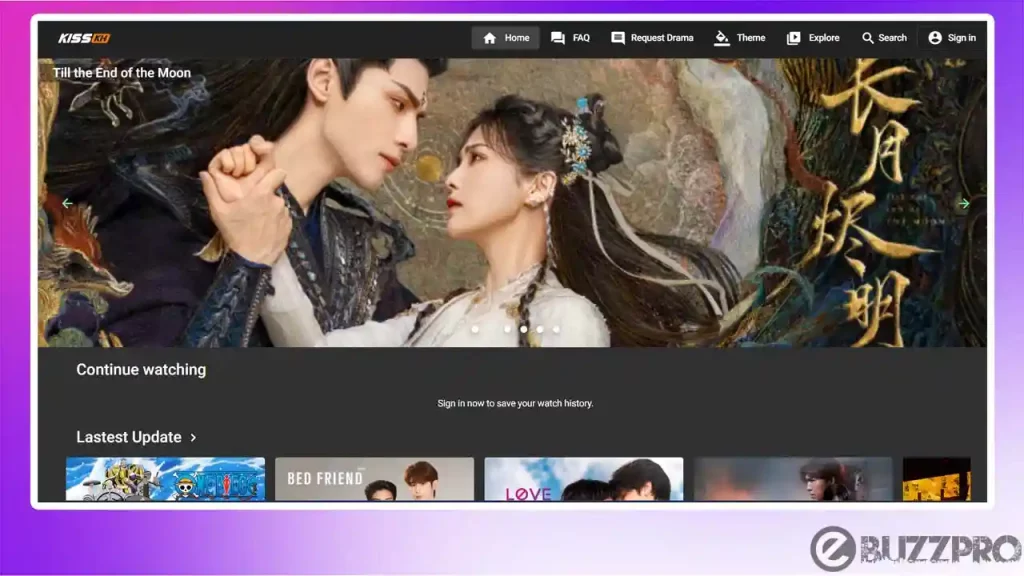Image resolution: width=1024 pixels, height=576 pixels.
Task: Click the Till the End of the Moon title
Action: [121, 73]
